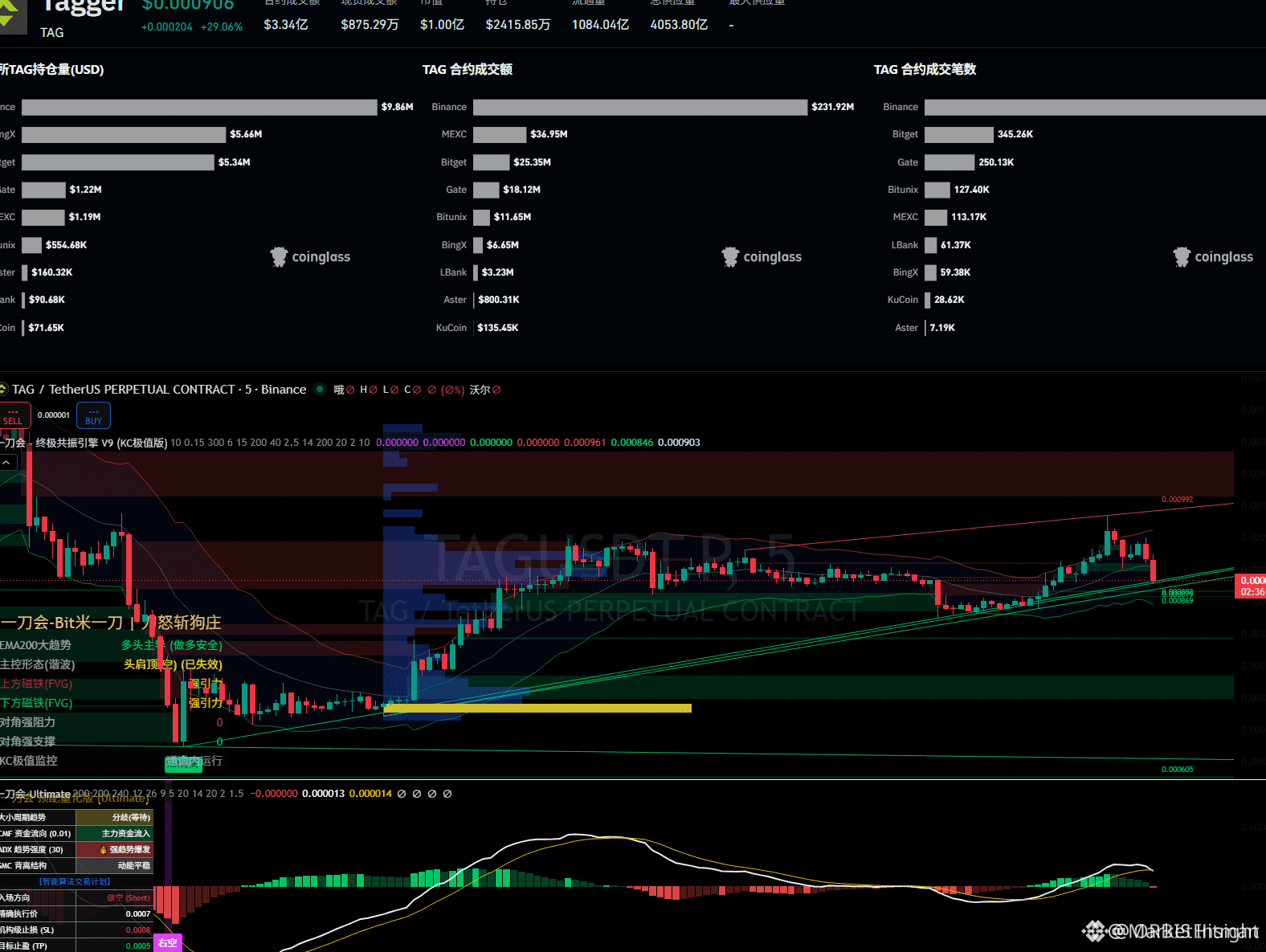Click the red current price countdown label
Viewport: 1266px width, 952px height.
click(1251, 586)
